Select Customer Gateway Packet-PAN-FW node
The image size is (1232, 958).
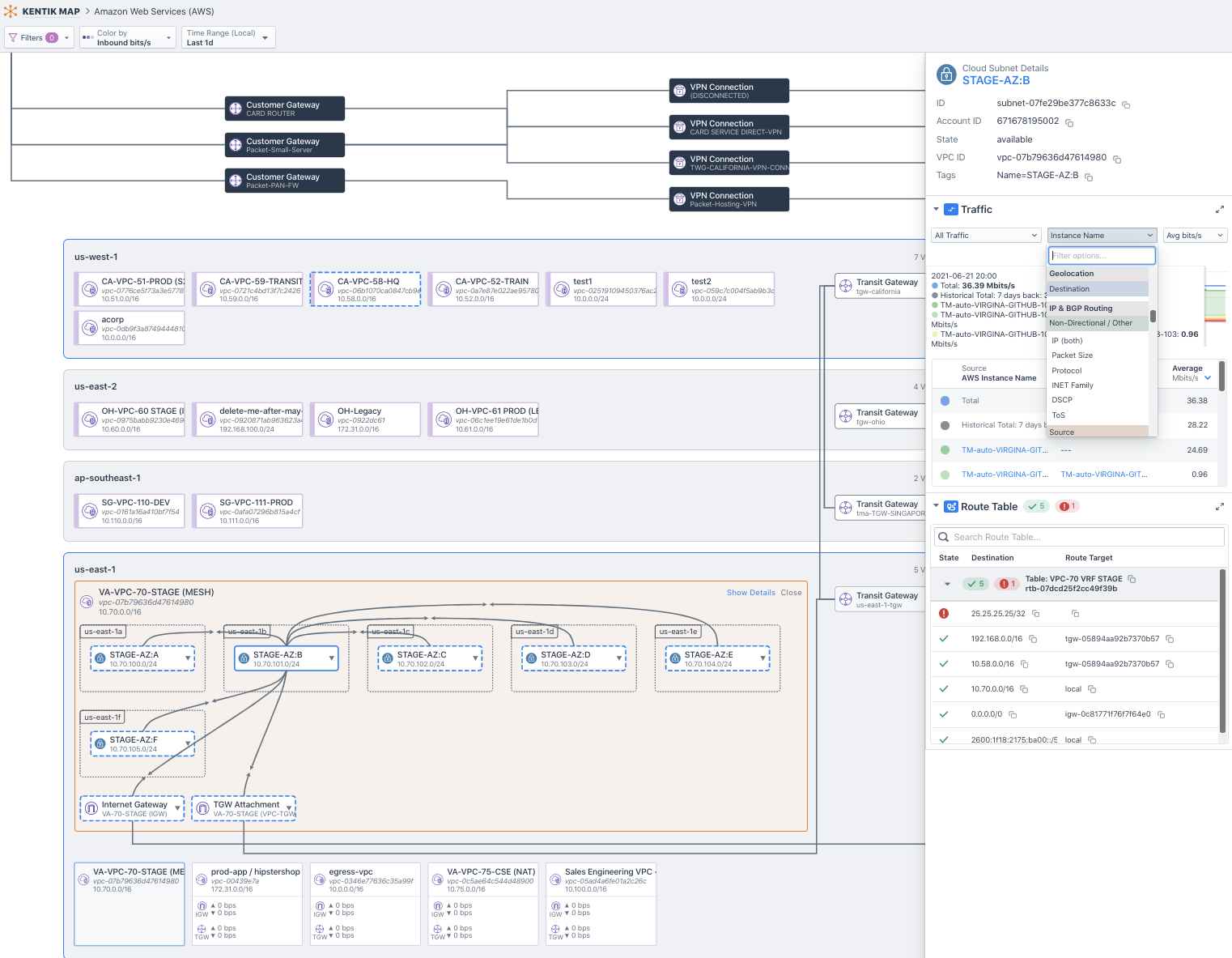coord(285,181)
